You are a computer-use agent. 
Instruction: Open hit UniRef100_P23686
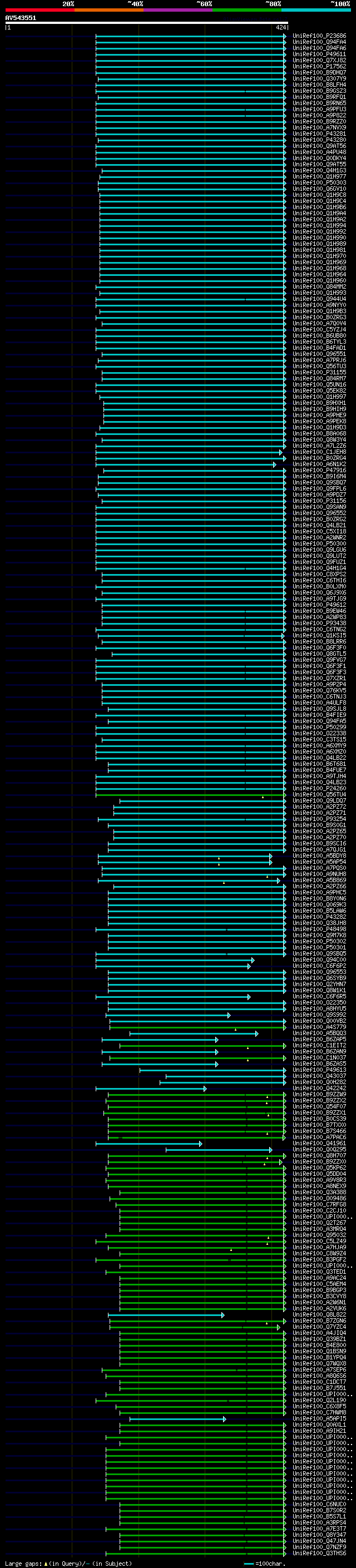pos(319,36)
